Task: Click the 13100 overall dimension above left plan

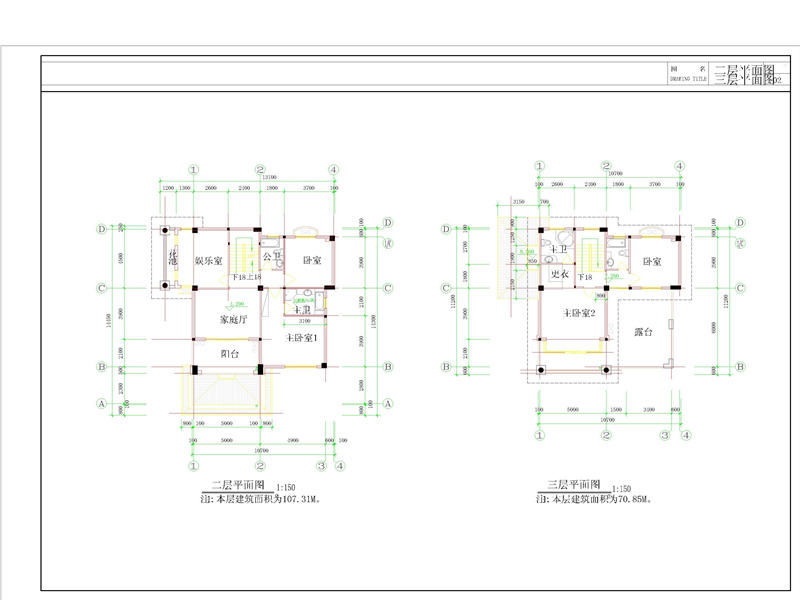Action: [269, 177]
